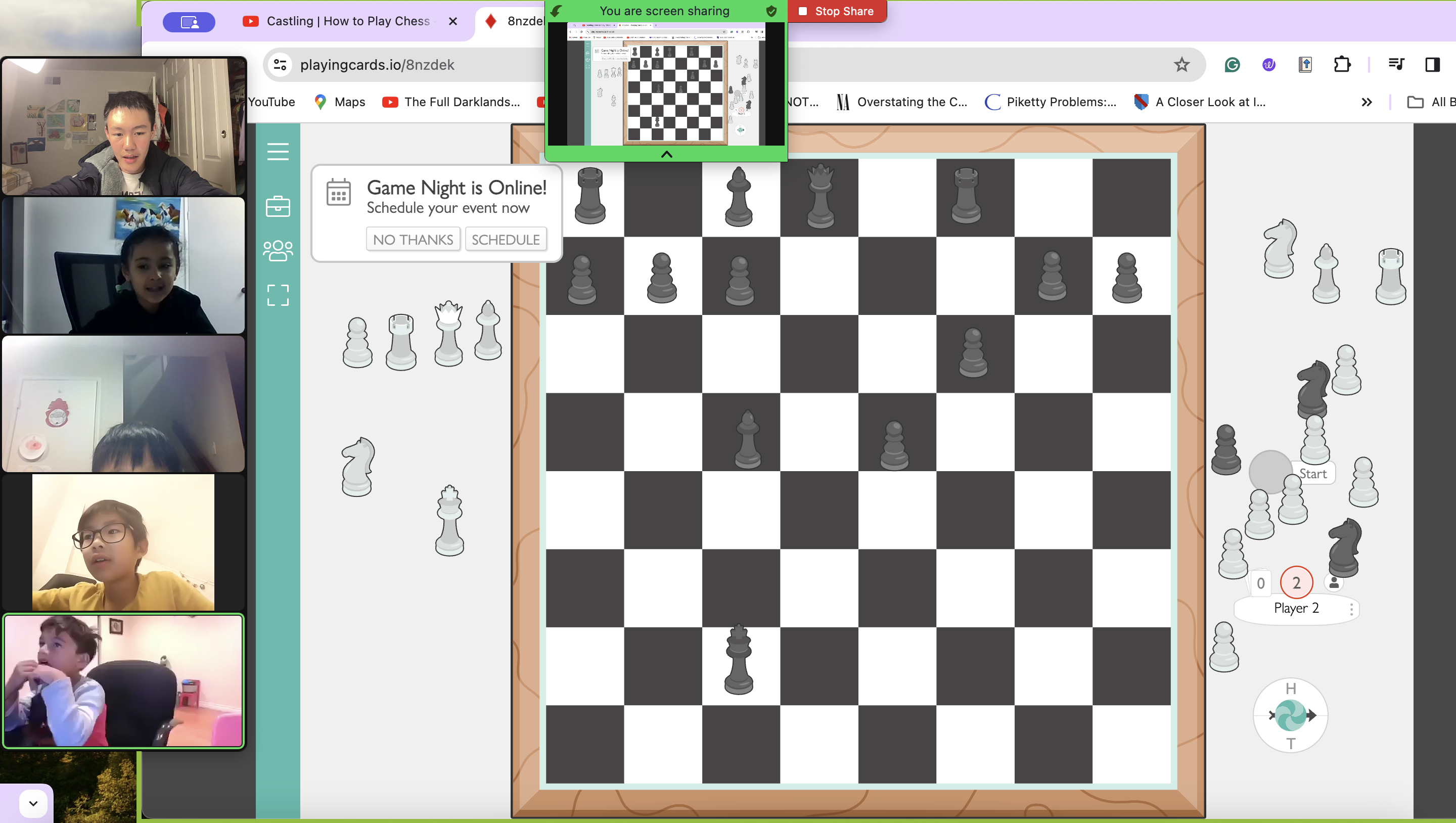Viewport: 1456px width, 823px height.
Task: Click the counter showing 2
Action: click(x=1297, y=582)
